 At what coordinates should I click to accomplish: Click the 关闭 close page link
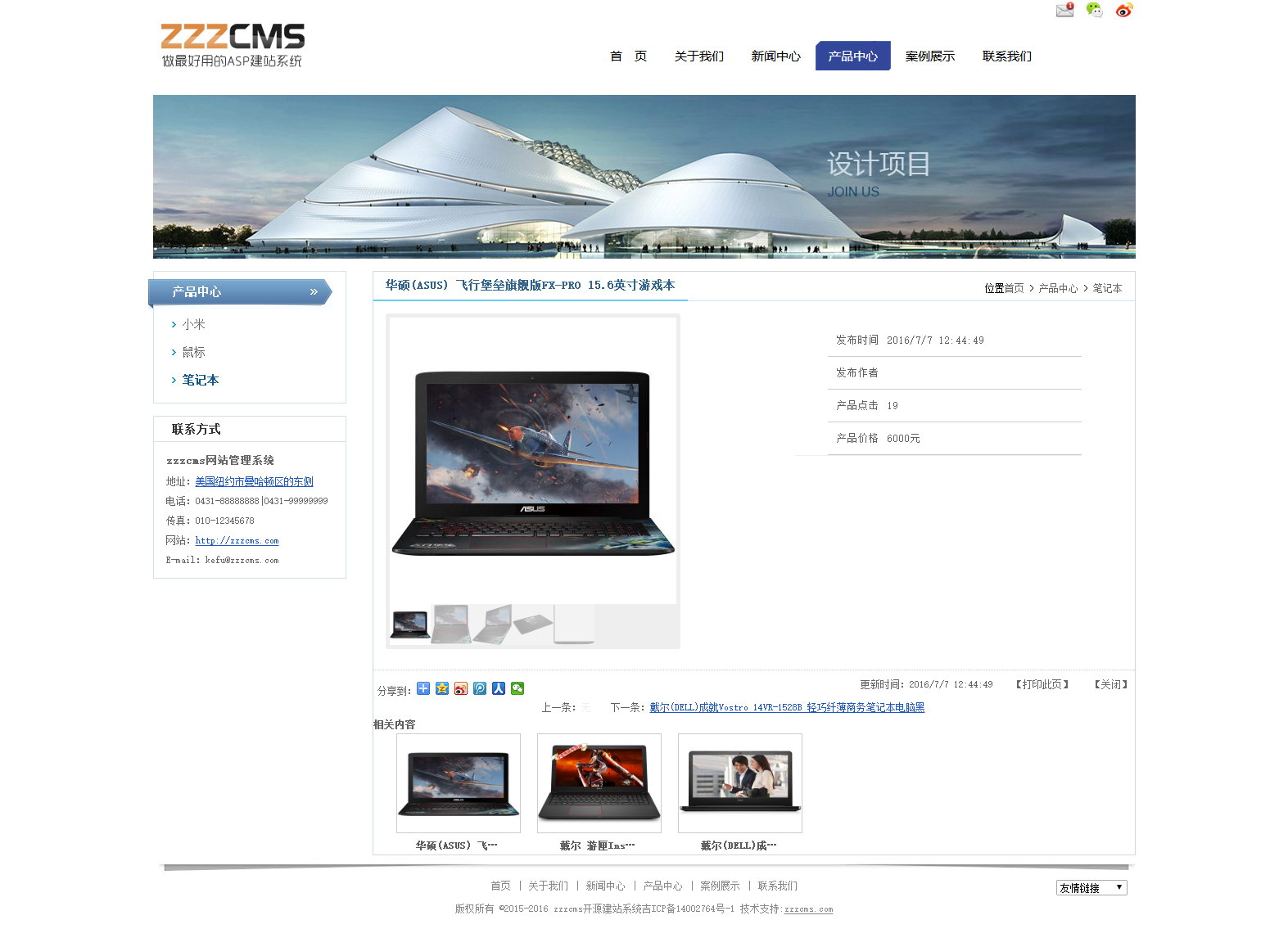[1111, 684]
